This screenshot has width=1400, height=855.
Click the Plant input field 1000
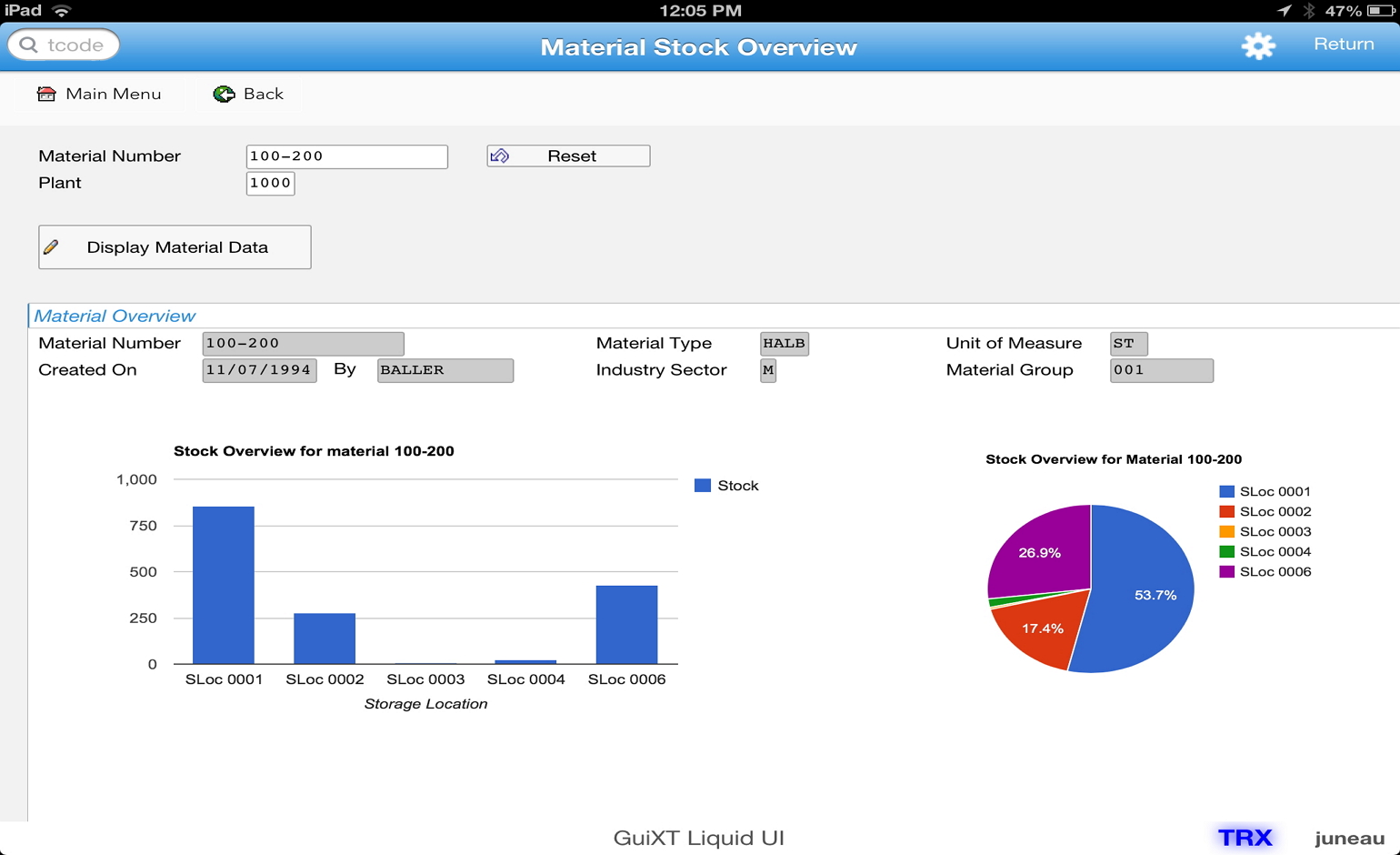point(270,183)
